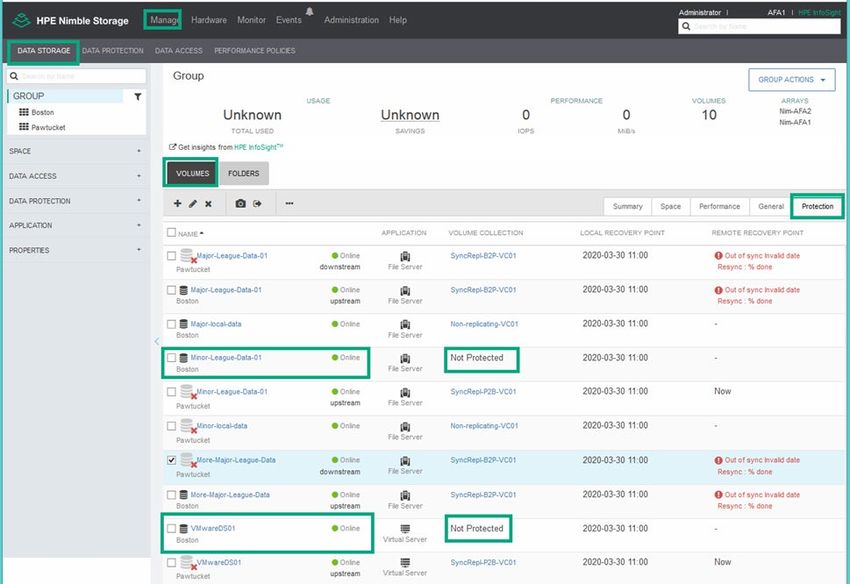Click the downstream volume icon for More-Major-League-Data Pawtucket
This screenshot has height=584, width=850.
(188, 460)
